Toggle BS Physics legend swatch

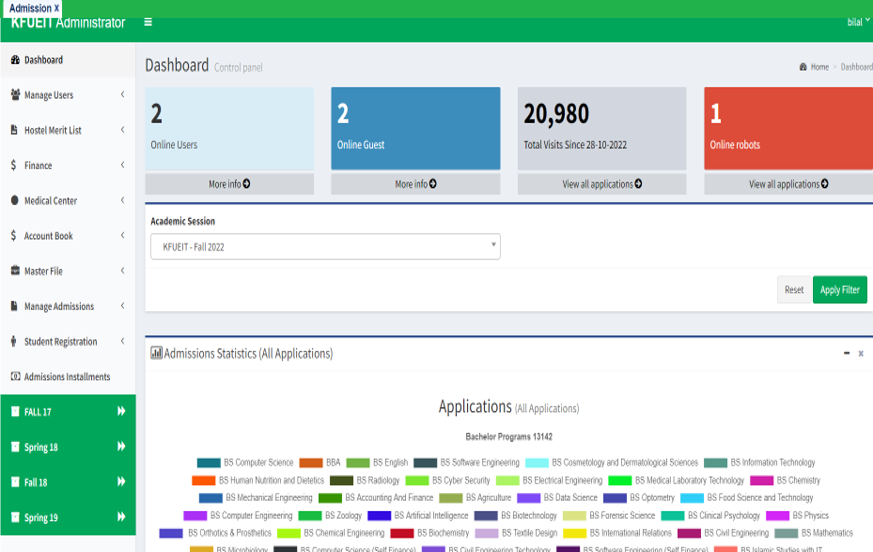[x=778, y=515]
